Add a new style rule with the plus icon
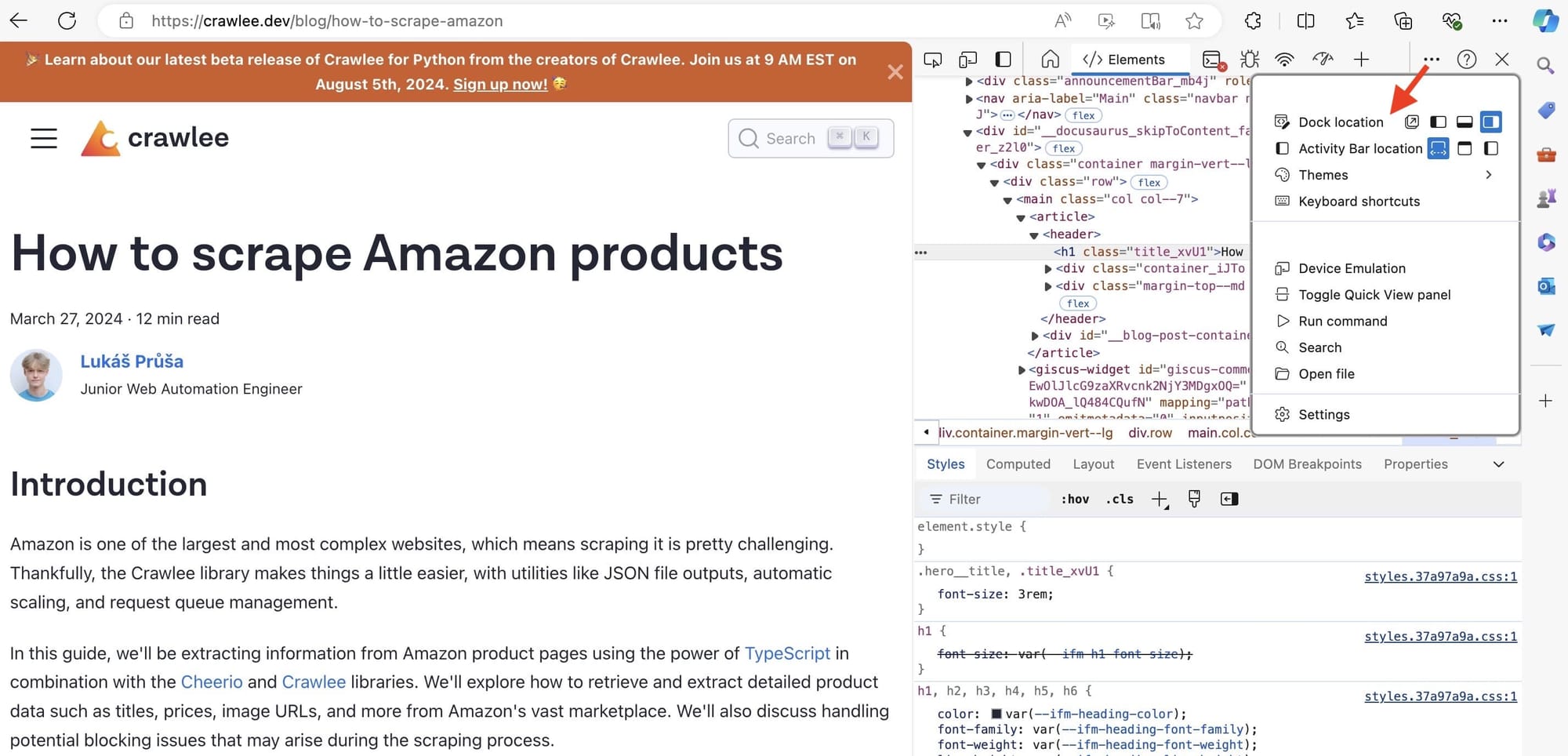The height and width of the screenshot is (756, 1568). tap(1160, 499)
